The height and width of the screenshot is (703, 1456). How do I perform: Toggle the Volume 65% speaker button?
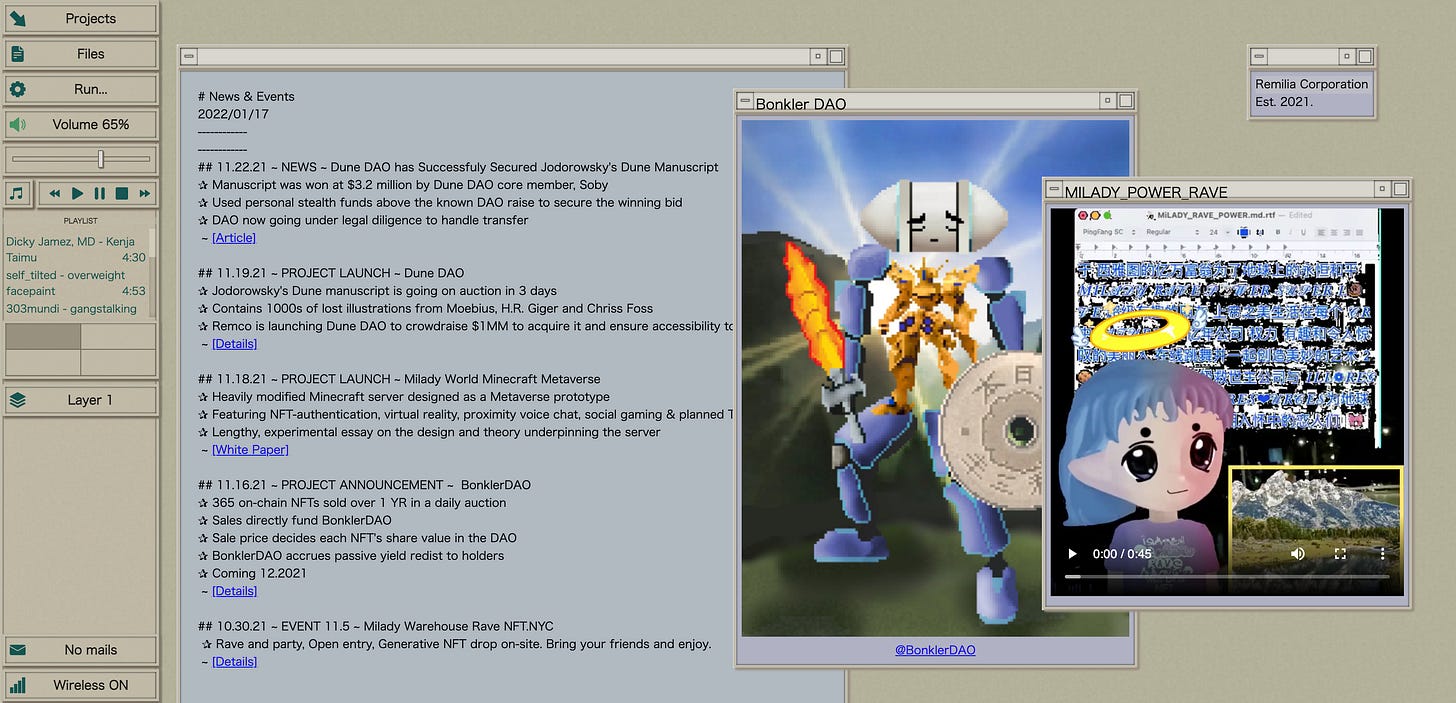[80, 125]
